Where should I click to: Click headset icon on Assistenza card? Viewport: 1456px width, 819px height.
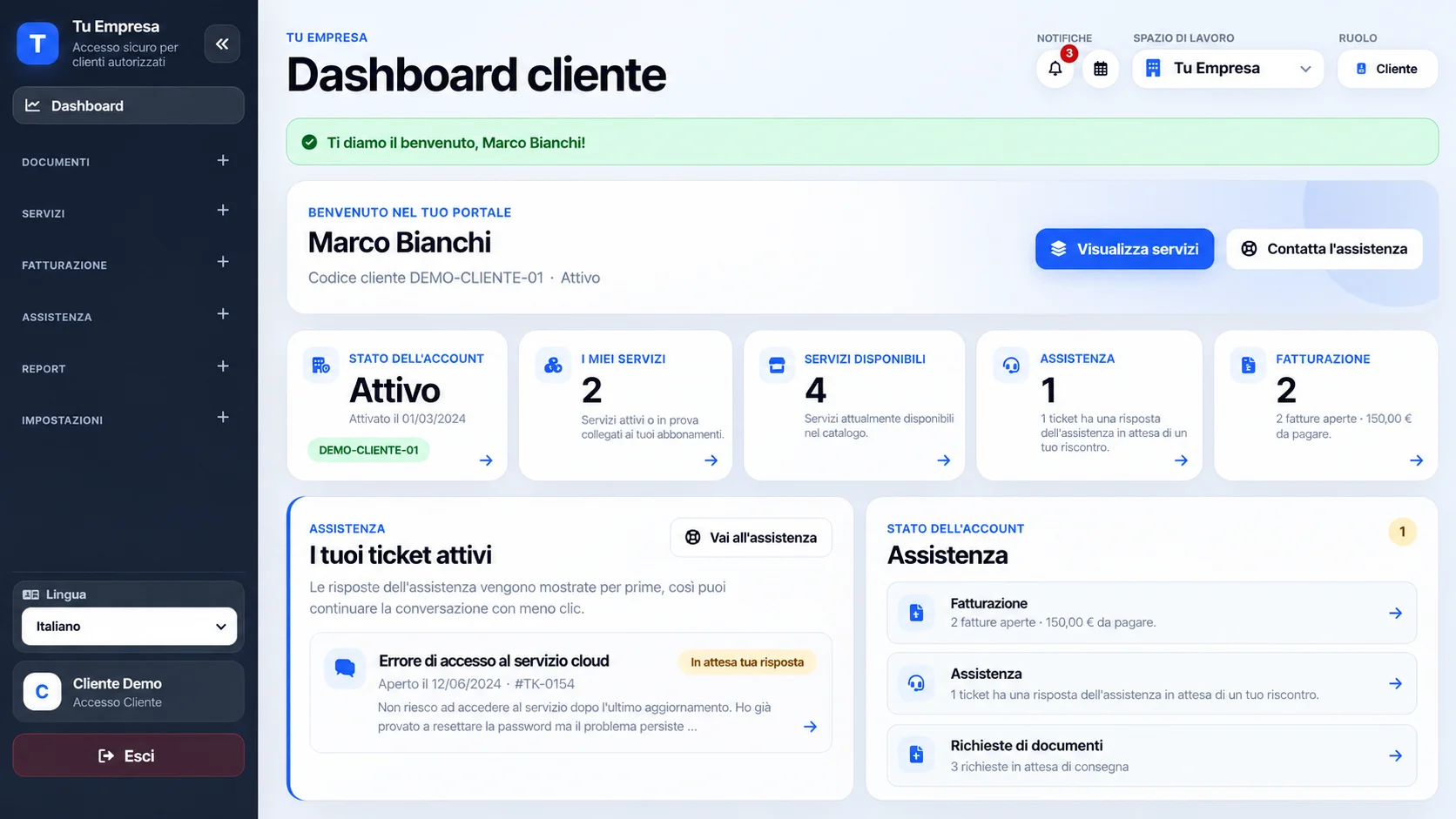coord(1011,366)
